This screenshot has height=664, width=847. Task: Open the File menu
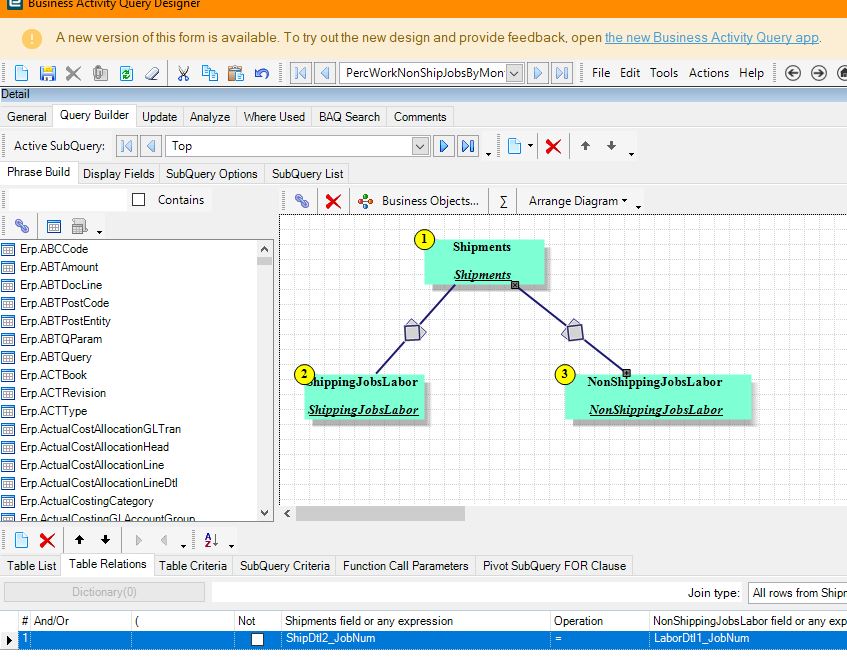[x=601, y=73]
